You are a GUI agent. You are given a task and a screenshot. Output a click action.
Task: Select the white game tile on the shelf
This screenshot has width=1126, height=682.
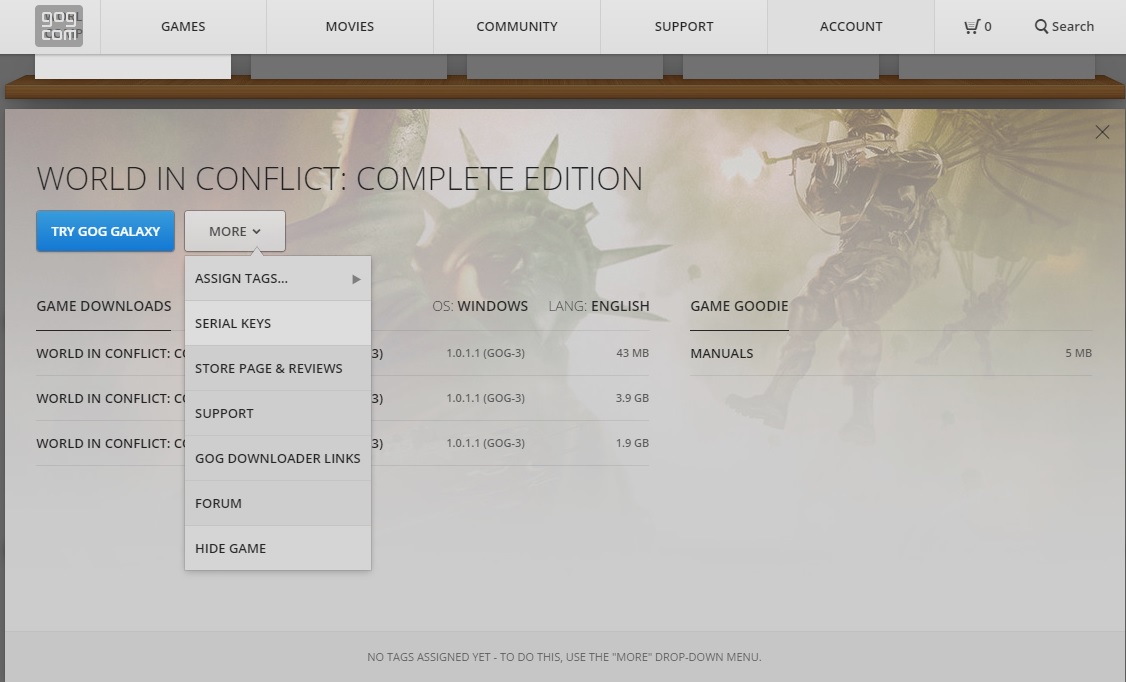[x=133, y=67]
